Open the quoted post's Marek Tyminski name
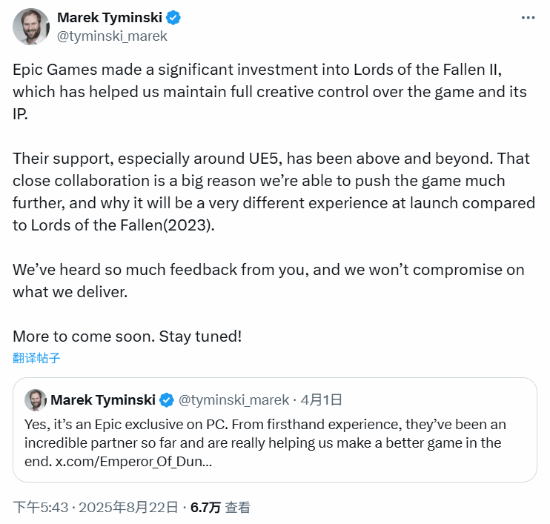The width and height of the screenshot is (550, 524). click(x=103, y=400)
